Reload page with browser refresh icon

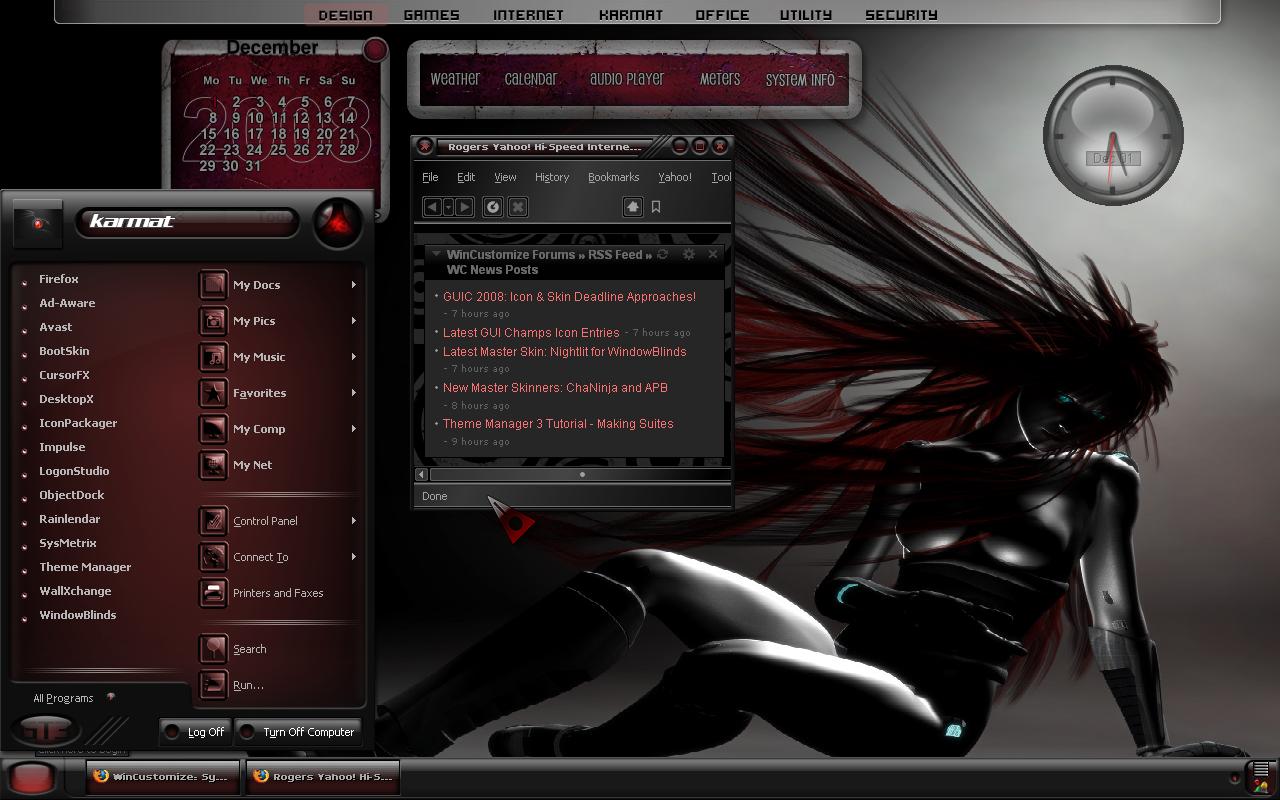[493, 207]
